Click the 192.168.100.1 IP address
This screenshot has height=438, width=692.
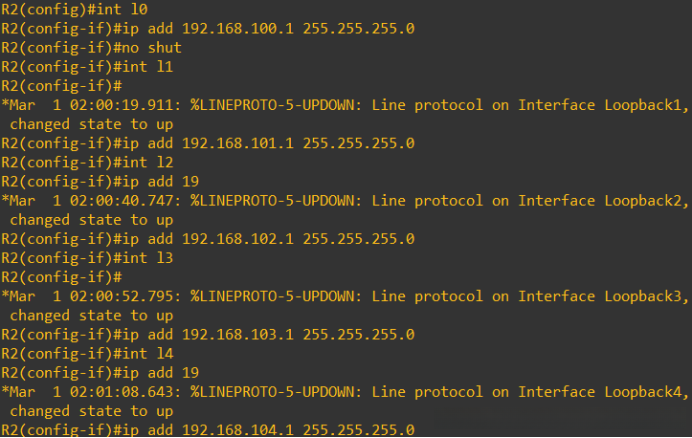(x=237, y=29)
